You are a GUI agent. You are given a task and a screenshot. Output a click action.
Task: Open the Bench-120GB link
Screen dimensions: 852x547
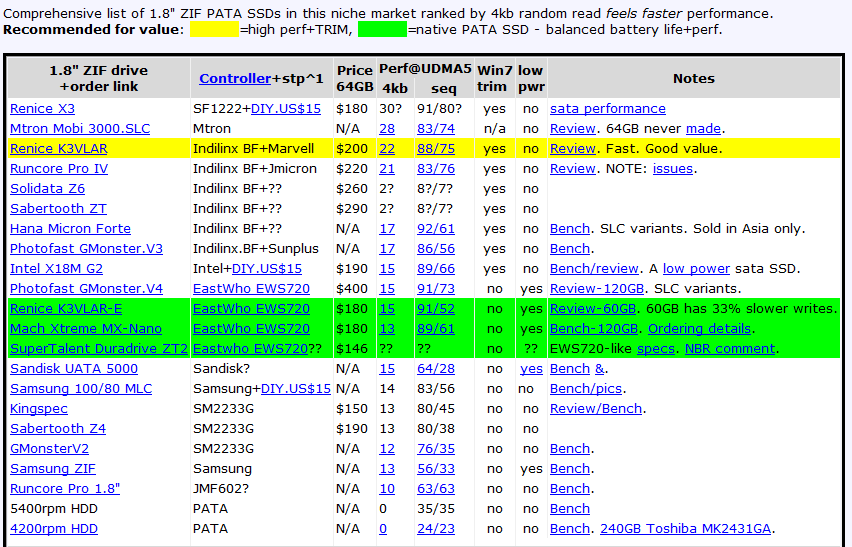point(593,329)
